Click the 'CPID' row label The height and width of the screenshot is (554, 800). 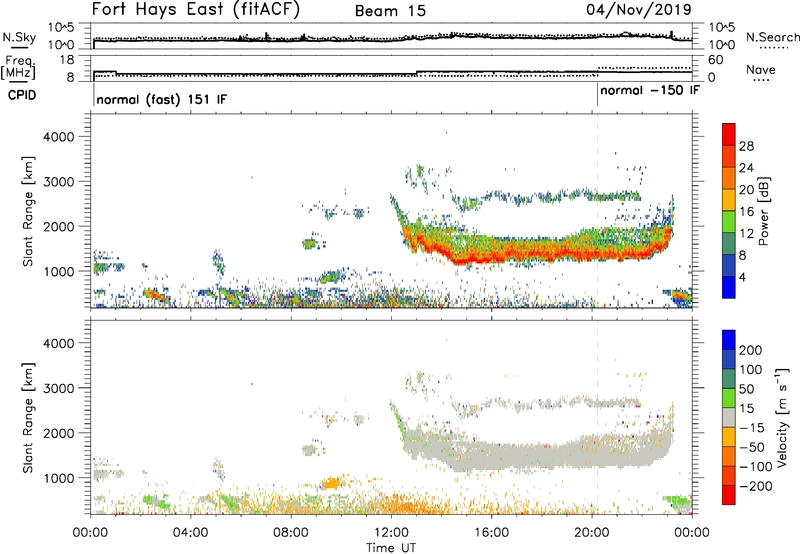click(22, 95)
